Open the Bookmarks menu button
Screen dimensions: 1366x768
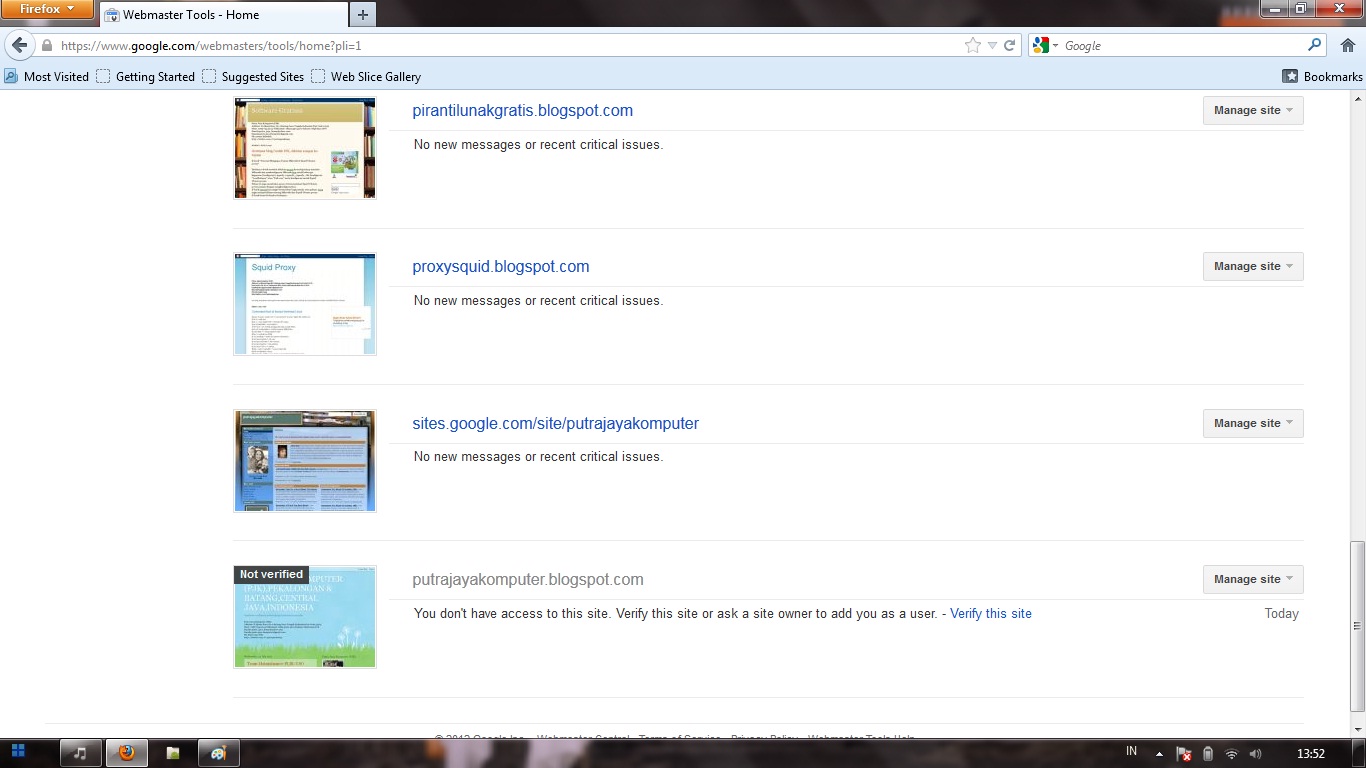[1322, 76]
